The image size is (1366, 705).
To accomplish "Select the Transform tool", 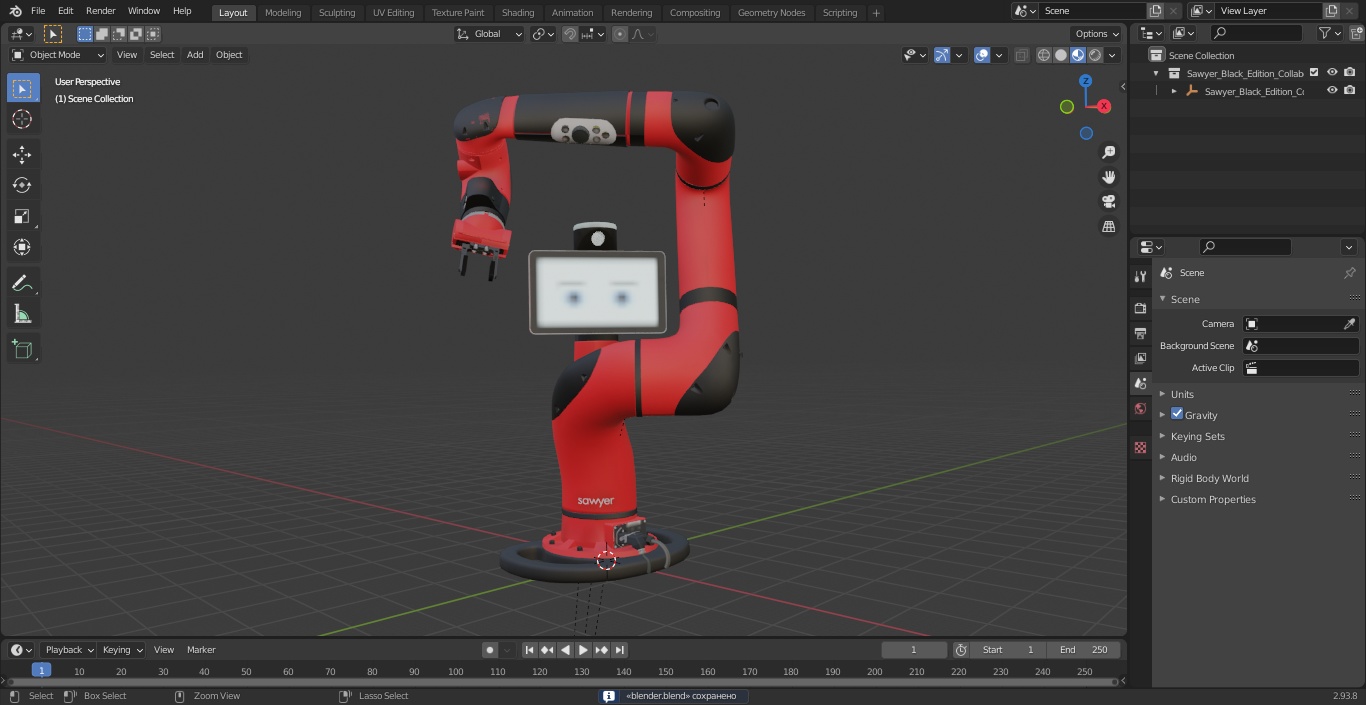I will (x=22, y=247).
